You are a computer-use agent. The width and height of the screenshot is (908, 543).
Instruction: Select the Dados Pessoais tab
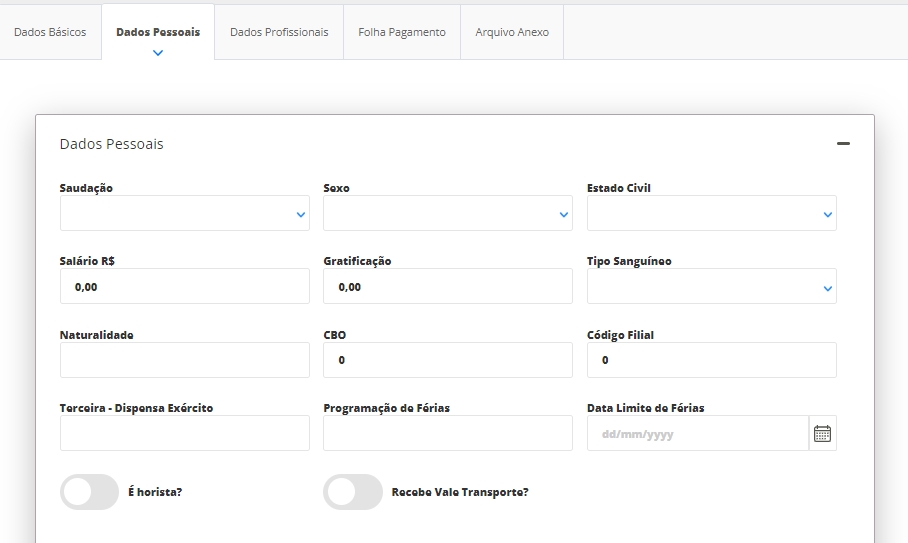(x=158, y=32)
